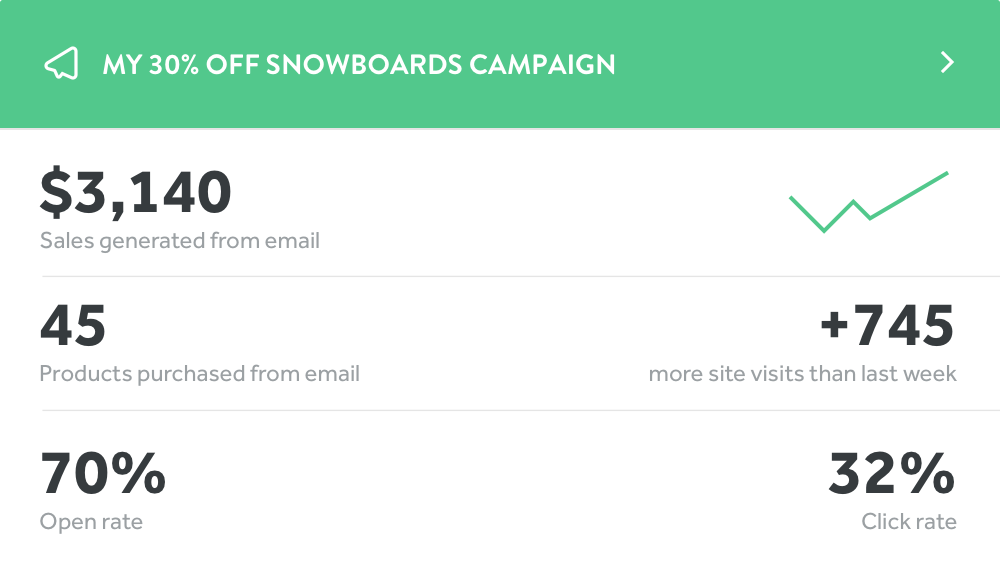Open campaign details with right chevron
This screenshot has height=562, width=1000.
pyautogui.click(x=947, y=63)
